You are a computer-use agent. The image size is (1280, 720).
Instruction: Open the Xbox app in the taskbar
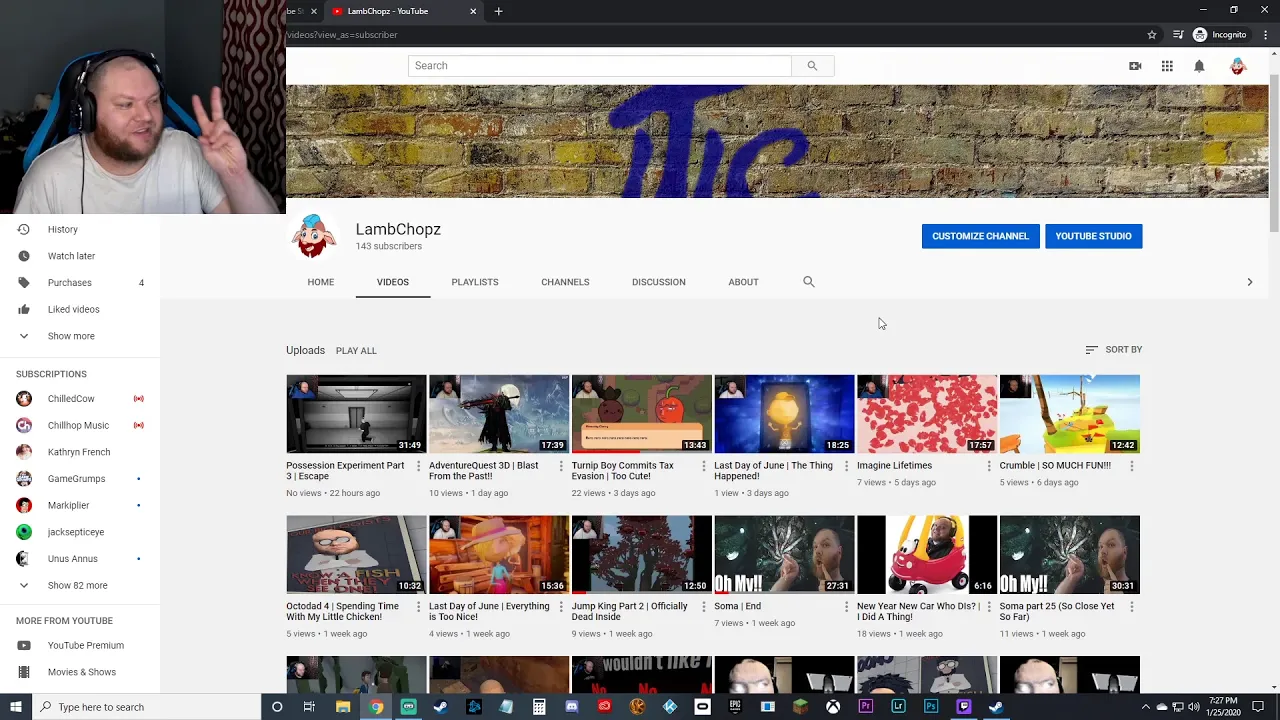(x=833, y=707)
